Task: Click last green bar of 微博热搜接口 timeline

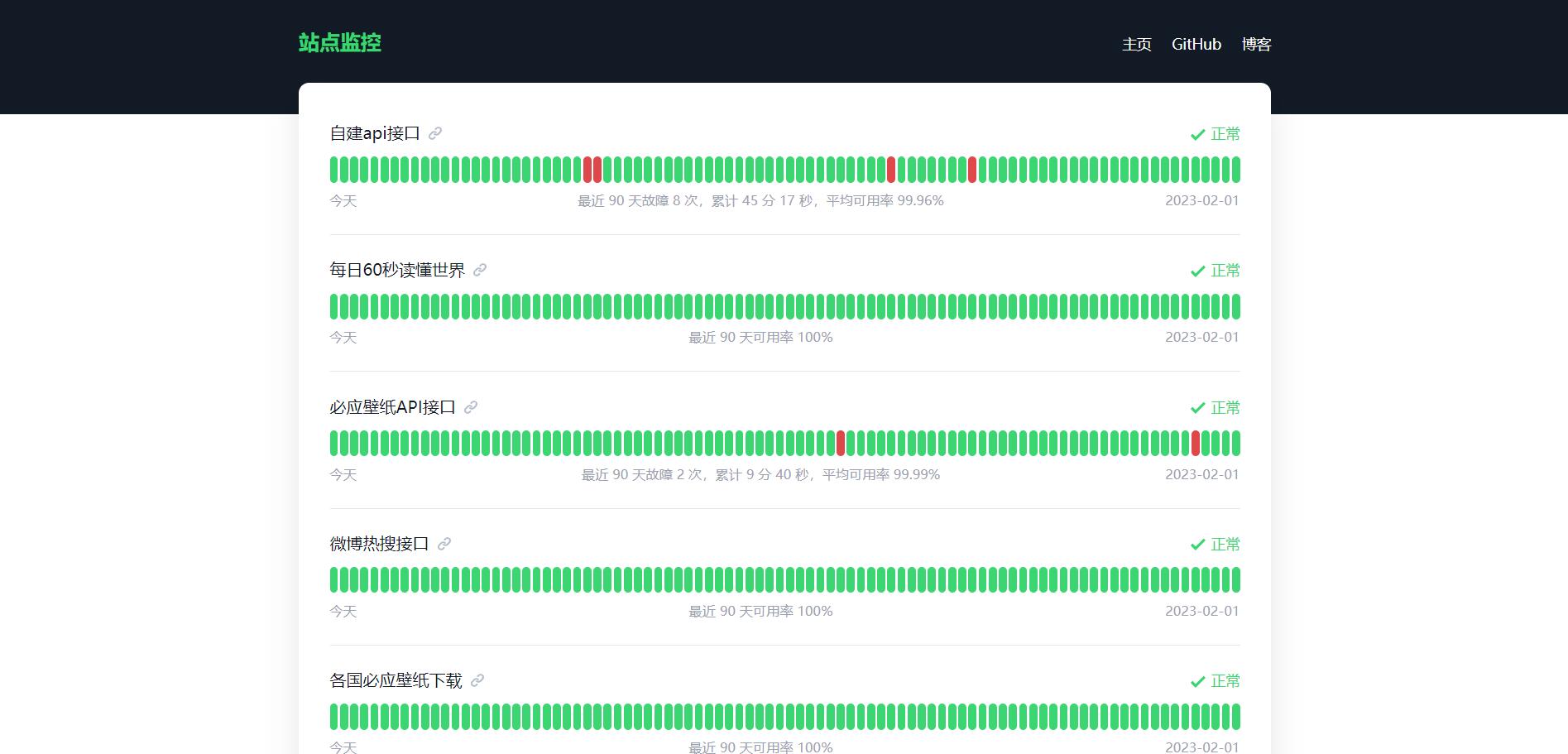Action: point(1236,580)
